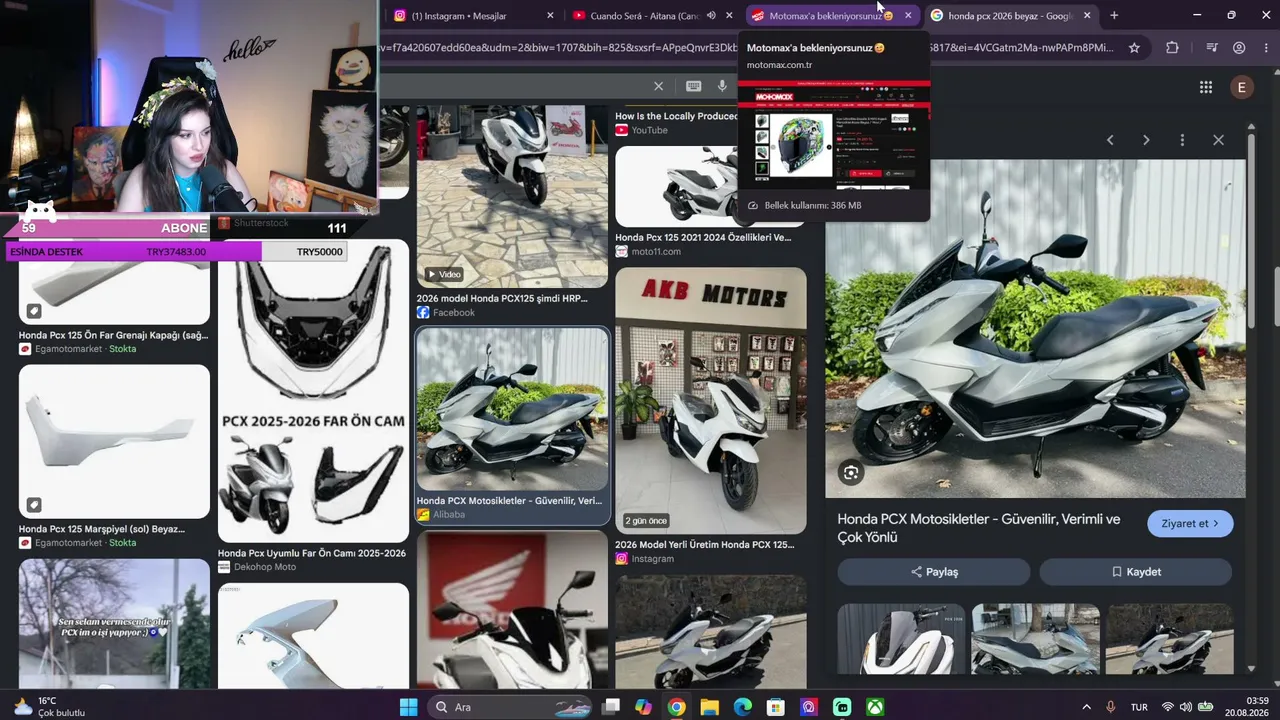Image resolution: width=1280 pixels, height=720 pixels.
Task: Select the honda pcx 2026 beyaz Google tab
Action: (x=1010, y=15)
